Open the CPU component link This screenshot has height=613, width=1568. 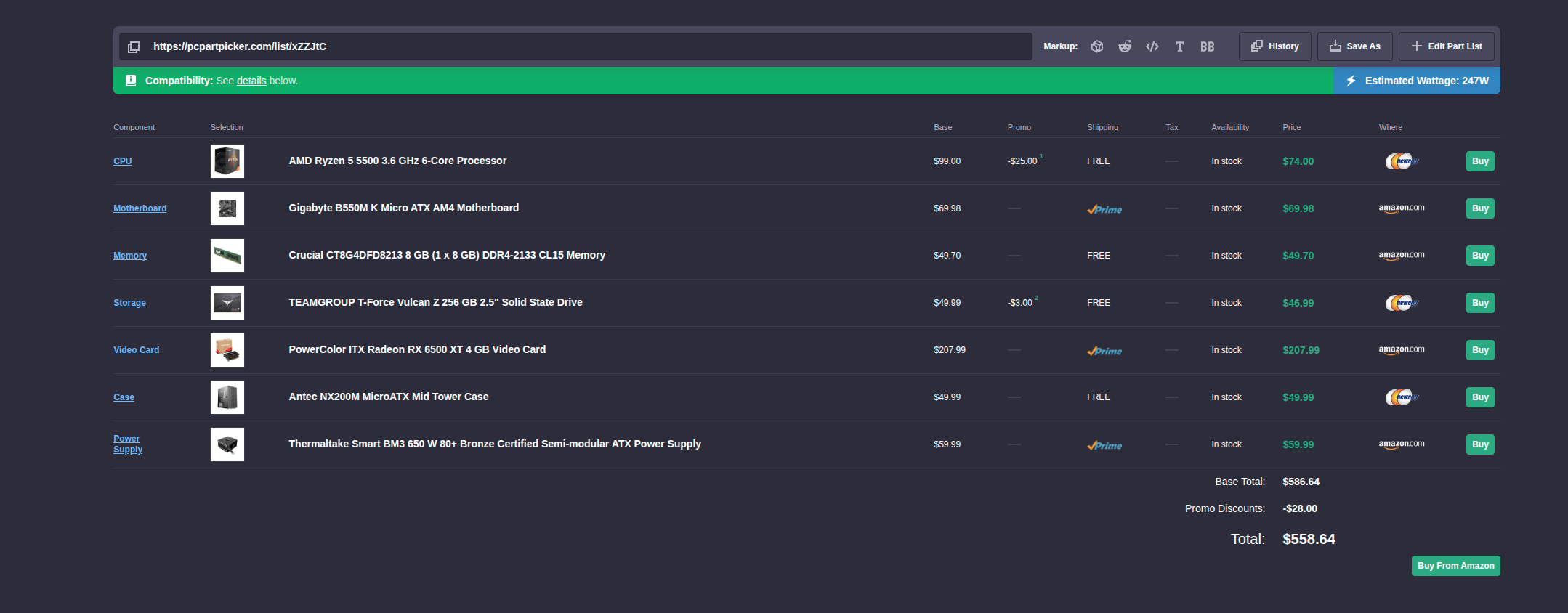coord(123,161)
